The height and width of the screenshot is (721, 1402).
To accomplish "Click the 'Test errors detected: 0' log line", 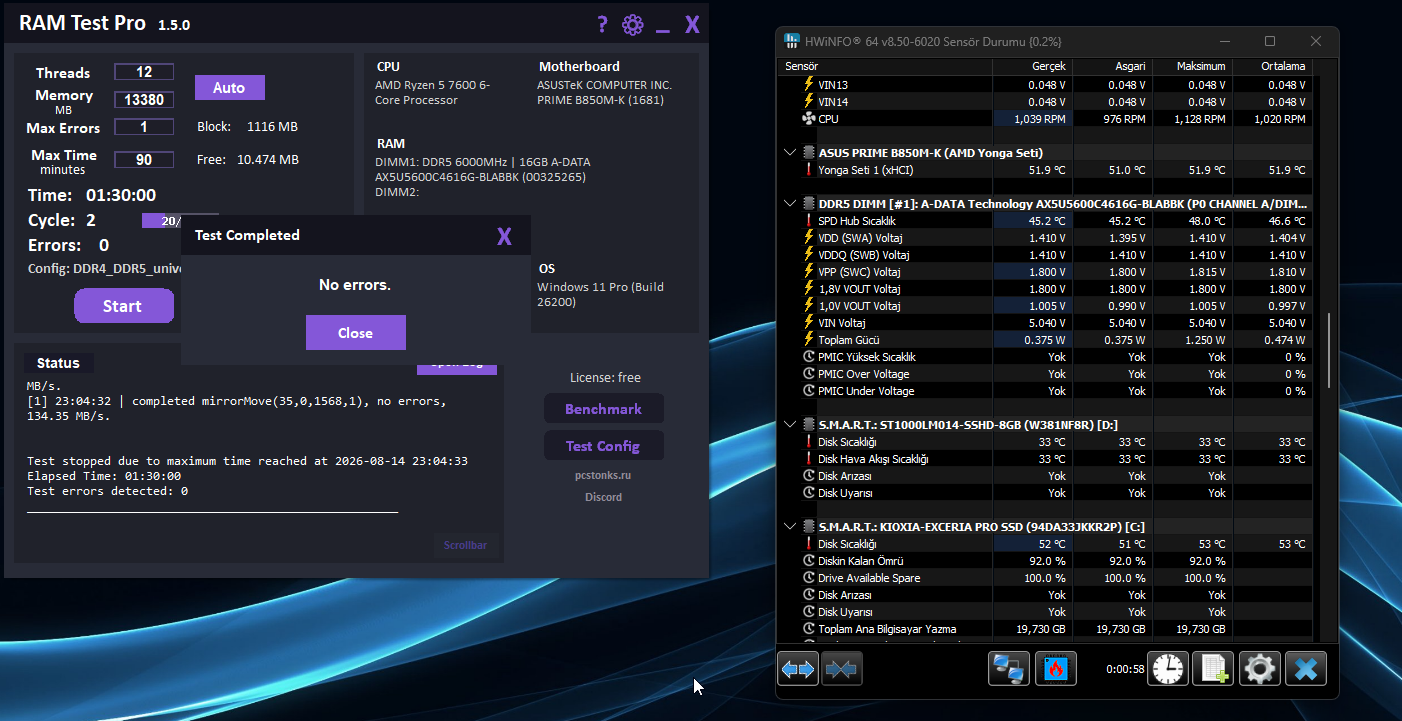I will coord(108,491).
